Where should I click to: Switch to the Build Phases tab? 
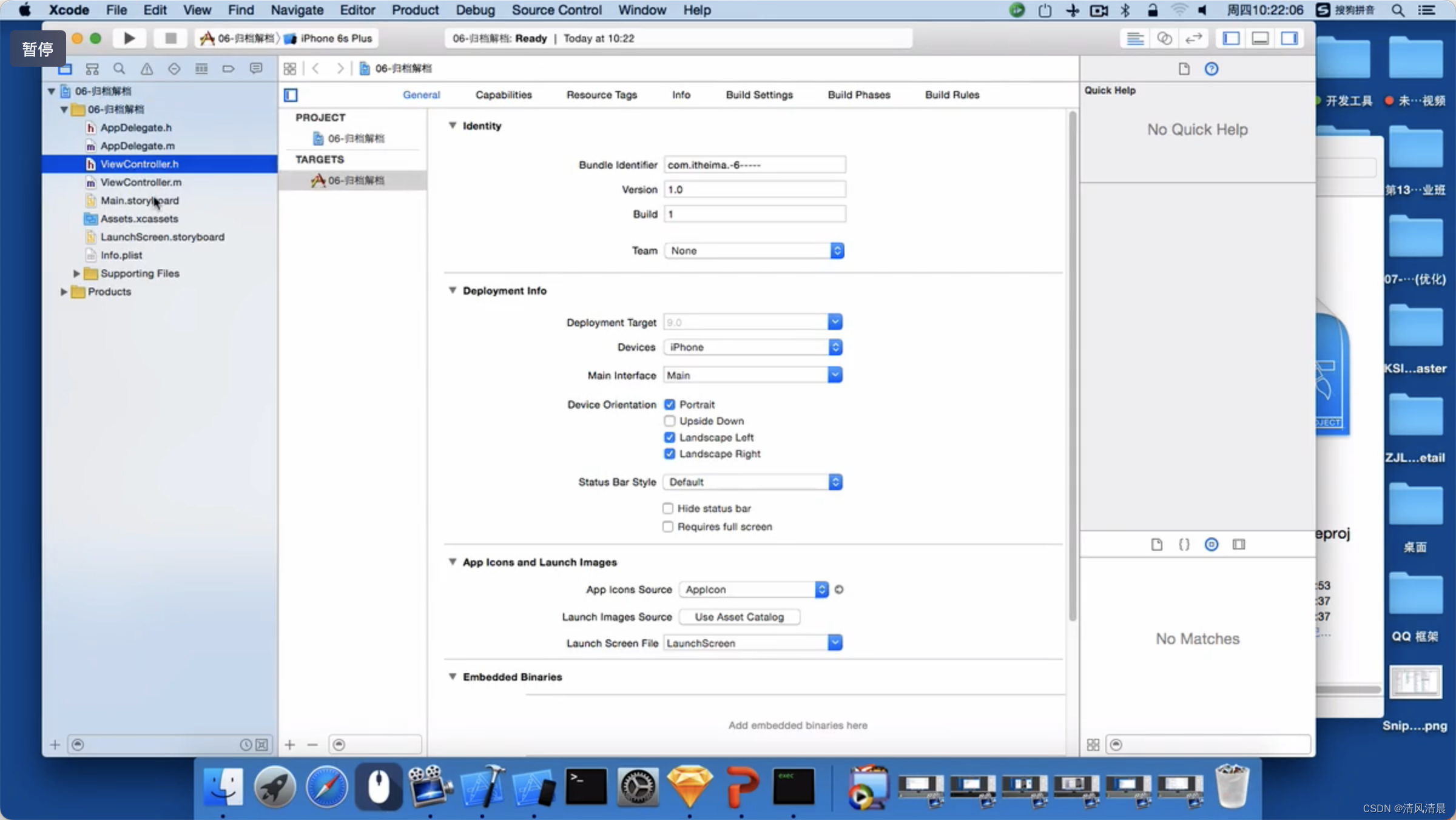tap(859, 95)
